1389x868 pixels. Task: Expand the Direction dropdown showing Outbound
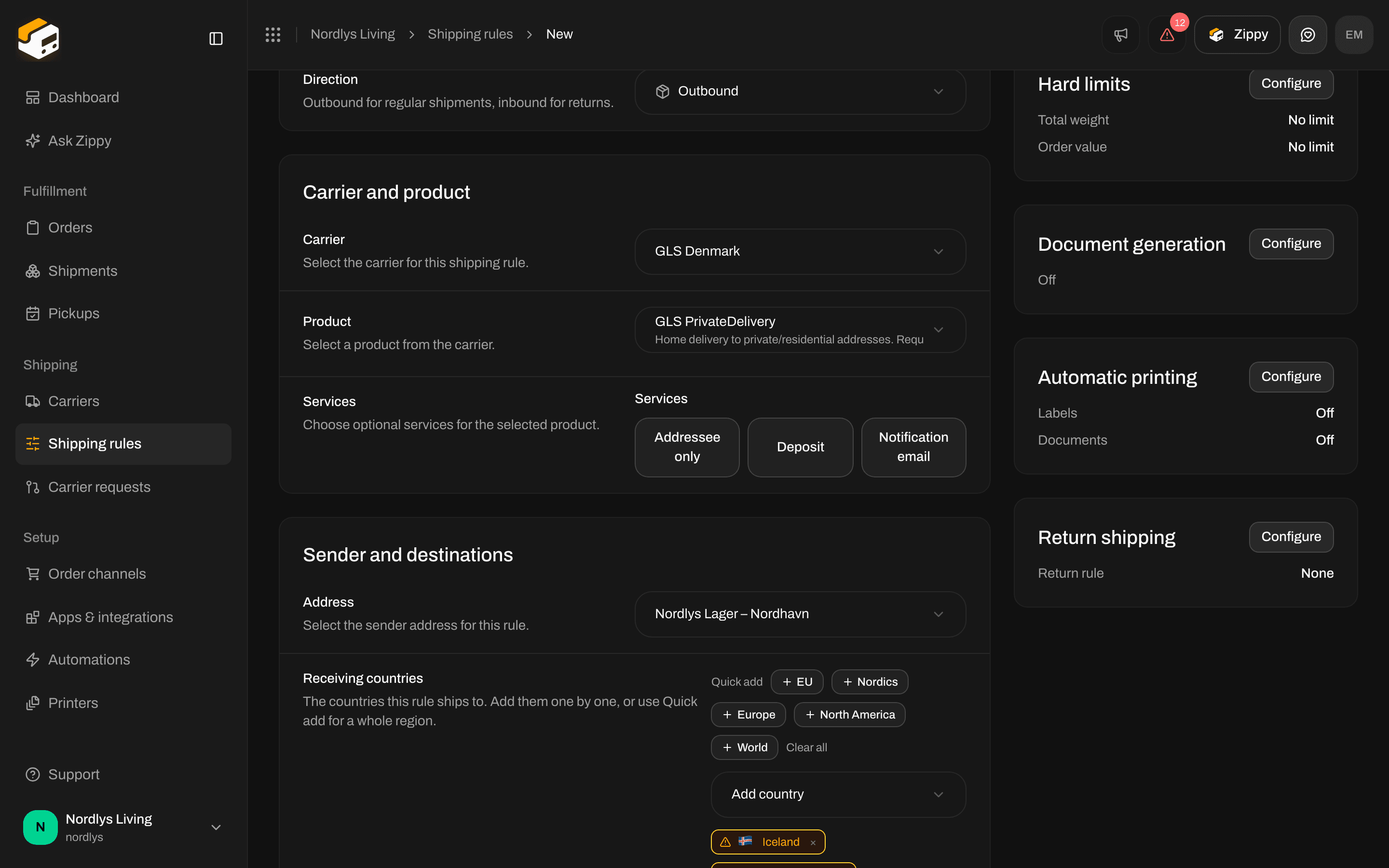800,91
